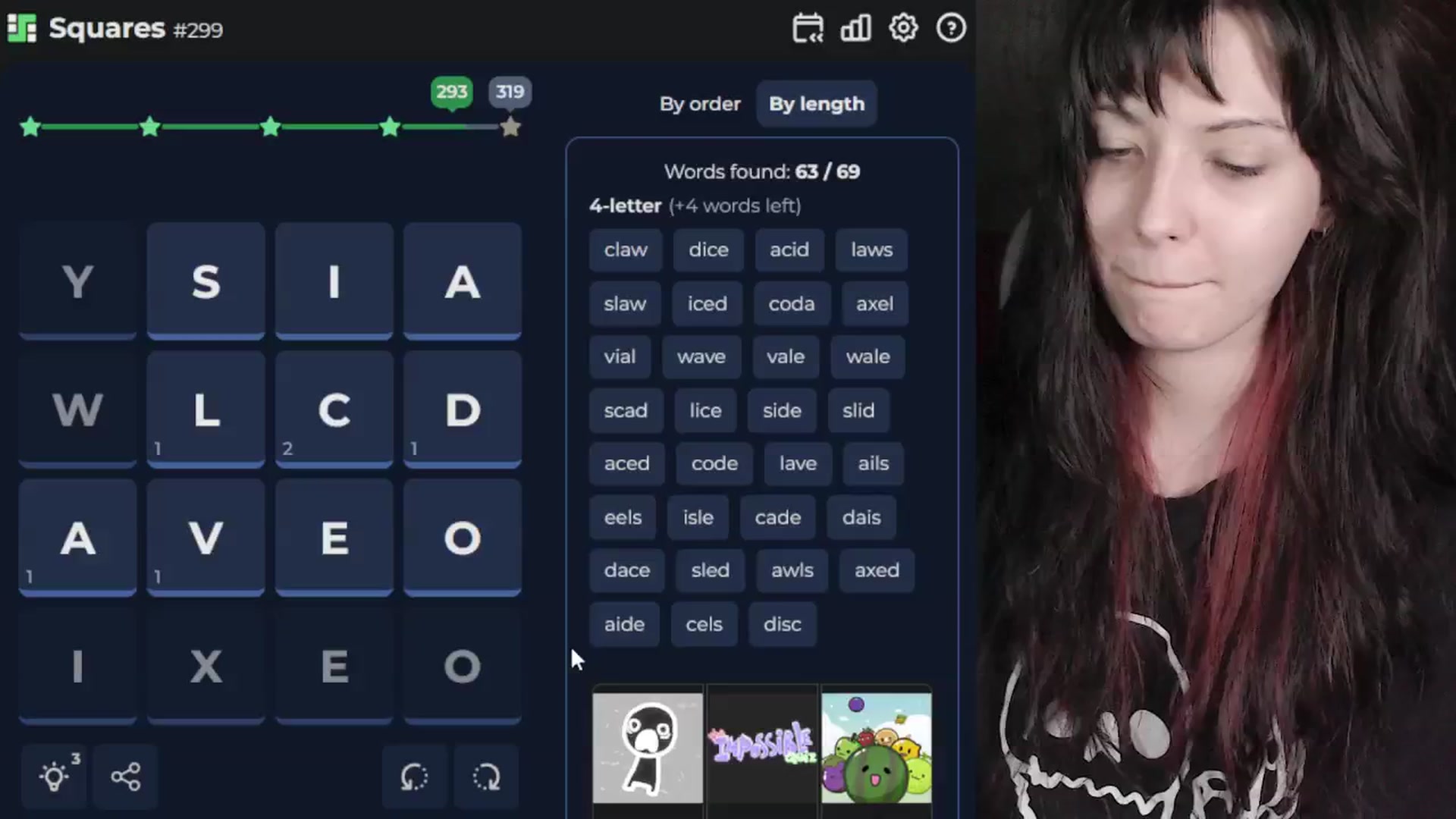This screenshot has width=1456, height=819.
Task: Open the statistics bar chart icon
Action: click(855, 29)
